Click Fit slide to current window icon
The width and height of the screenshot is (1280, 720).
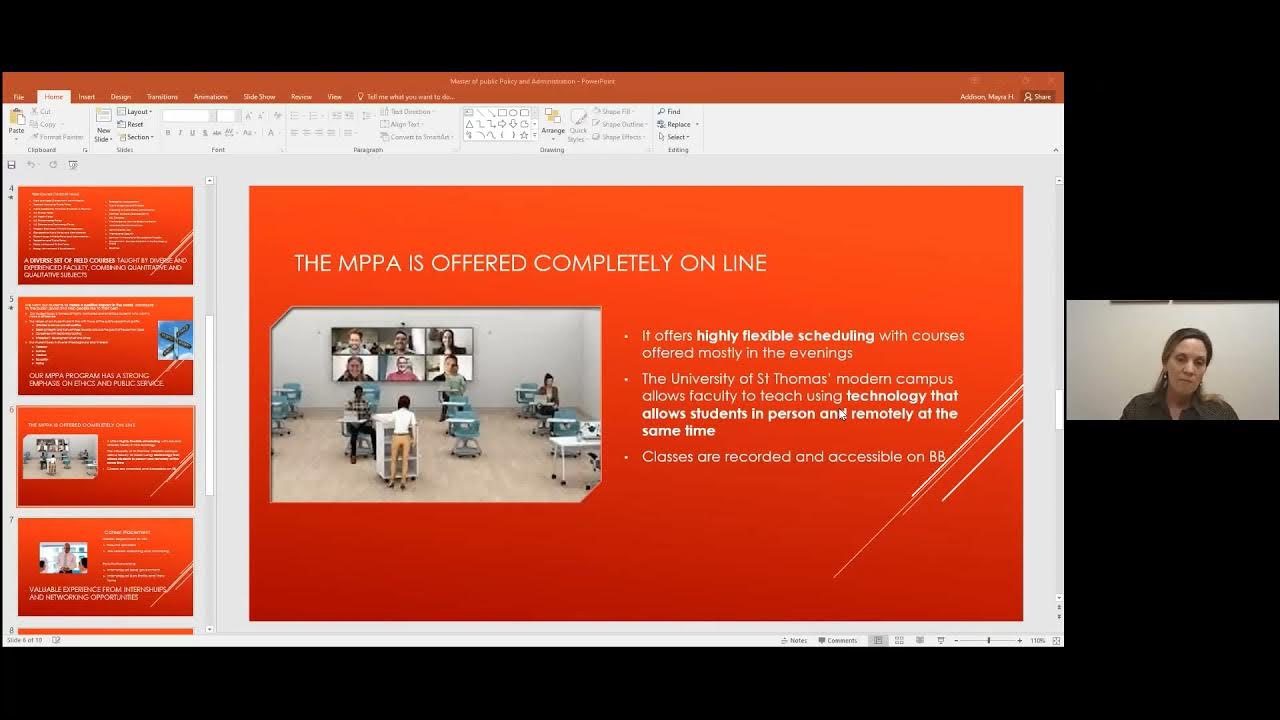(1056, 640)
